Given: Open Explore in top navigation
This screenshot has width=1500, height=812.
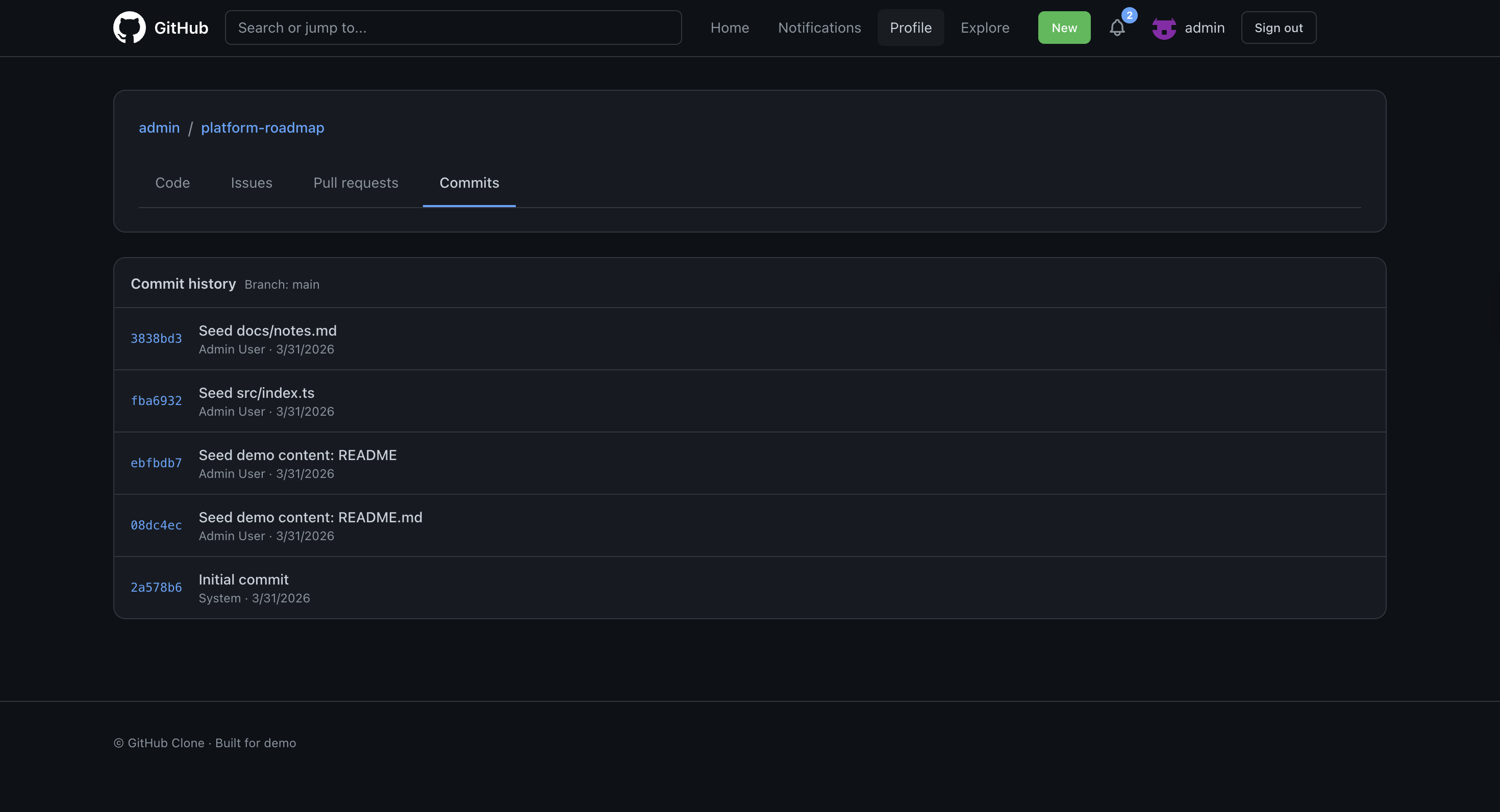Looking at the screenshot, I should pyautogui.click(x=985, y=28).
